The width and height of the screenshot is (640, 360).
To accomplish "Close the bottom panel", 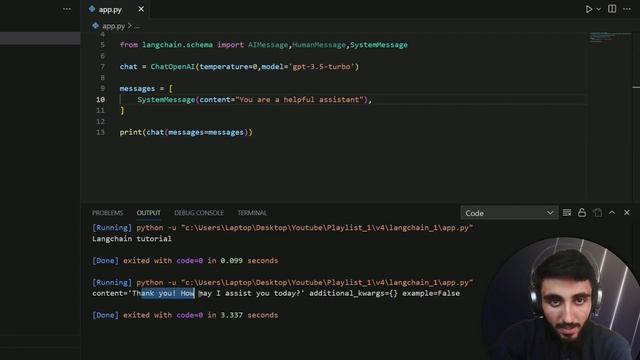I will pyautogui.click(x=627, y=213).
